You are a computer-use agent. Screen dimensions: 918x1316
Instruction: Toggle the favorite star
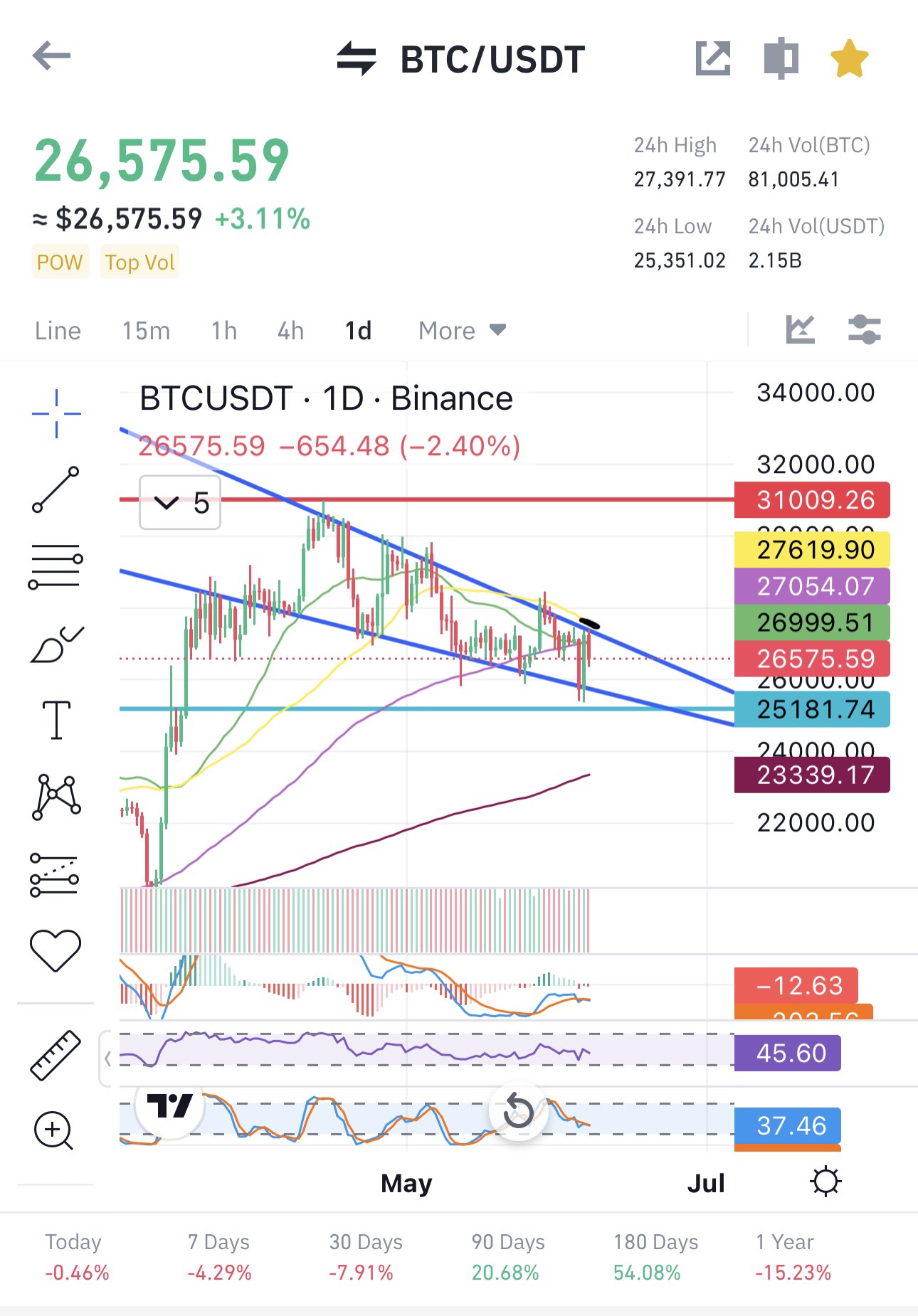tap(849, 58)
